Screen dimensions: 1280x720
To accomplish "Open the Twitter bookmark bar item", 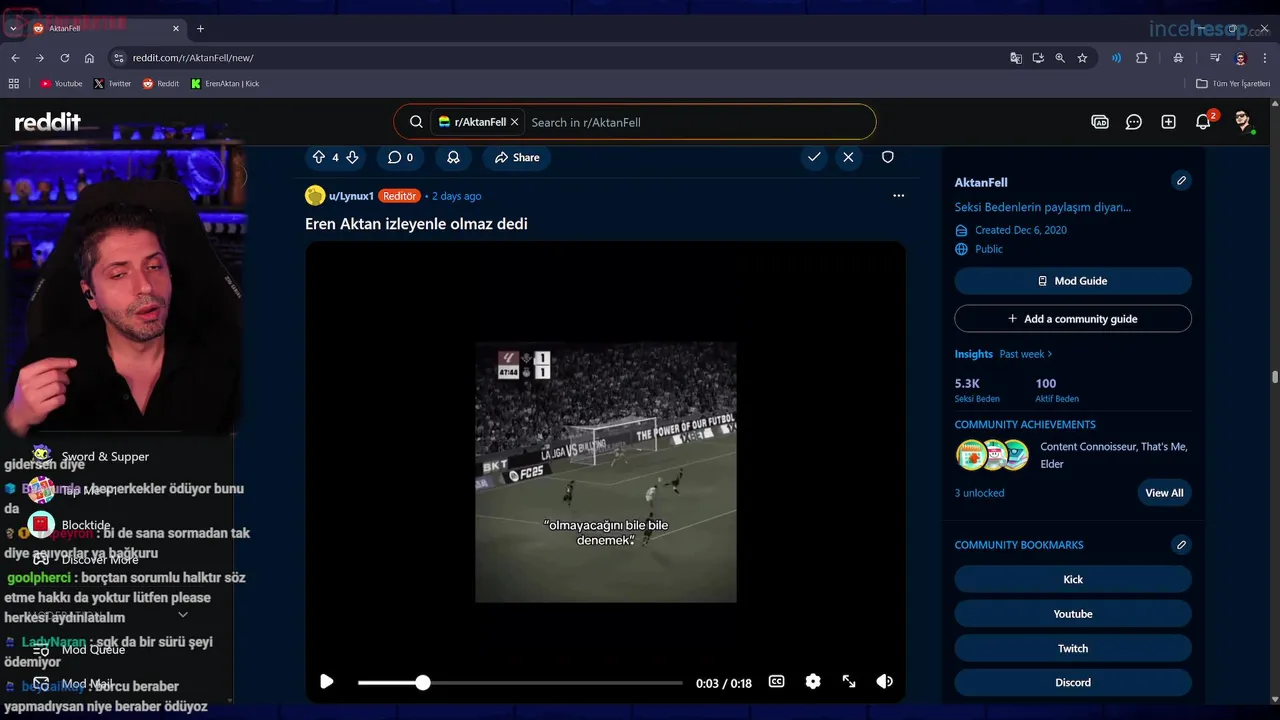I will [112, 84].
